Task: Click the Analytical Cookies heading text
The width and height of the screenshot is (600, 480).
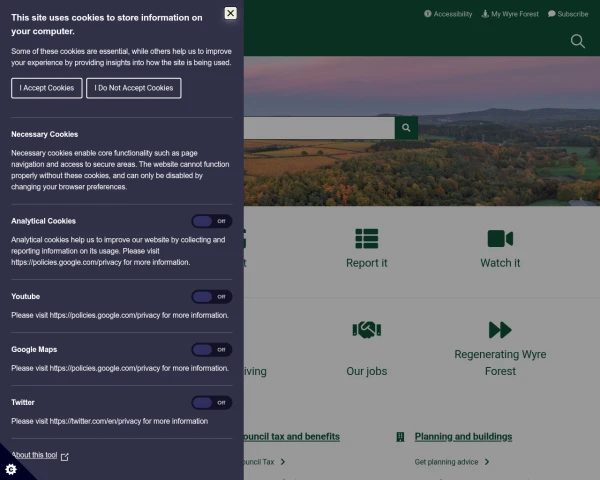Action: [x=43, y=221]
